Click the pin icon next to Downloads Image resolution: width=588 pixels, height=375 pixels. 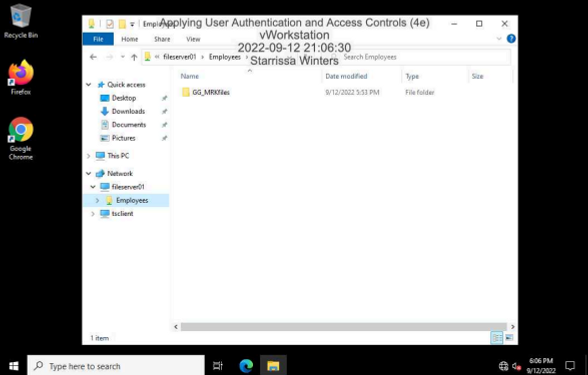164,111
